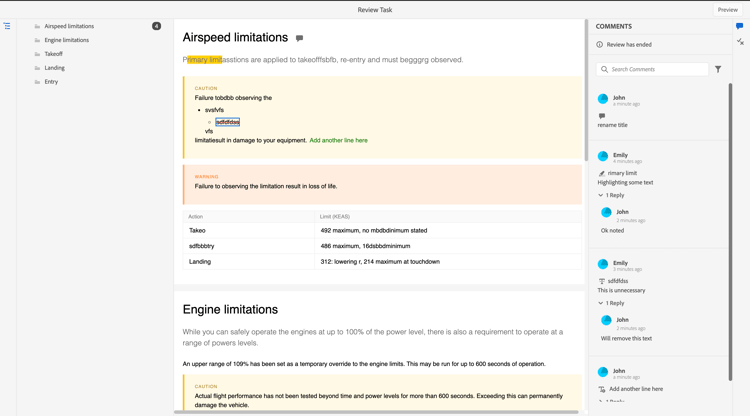Collapse the reply under Highlighting some text
Screen dimensions: 750x416
click(x=601, y=195)
